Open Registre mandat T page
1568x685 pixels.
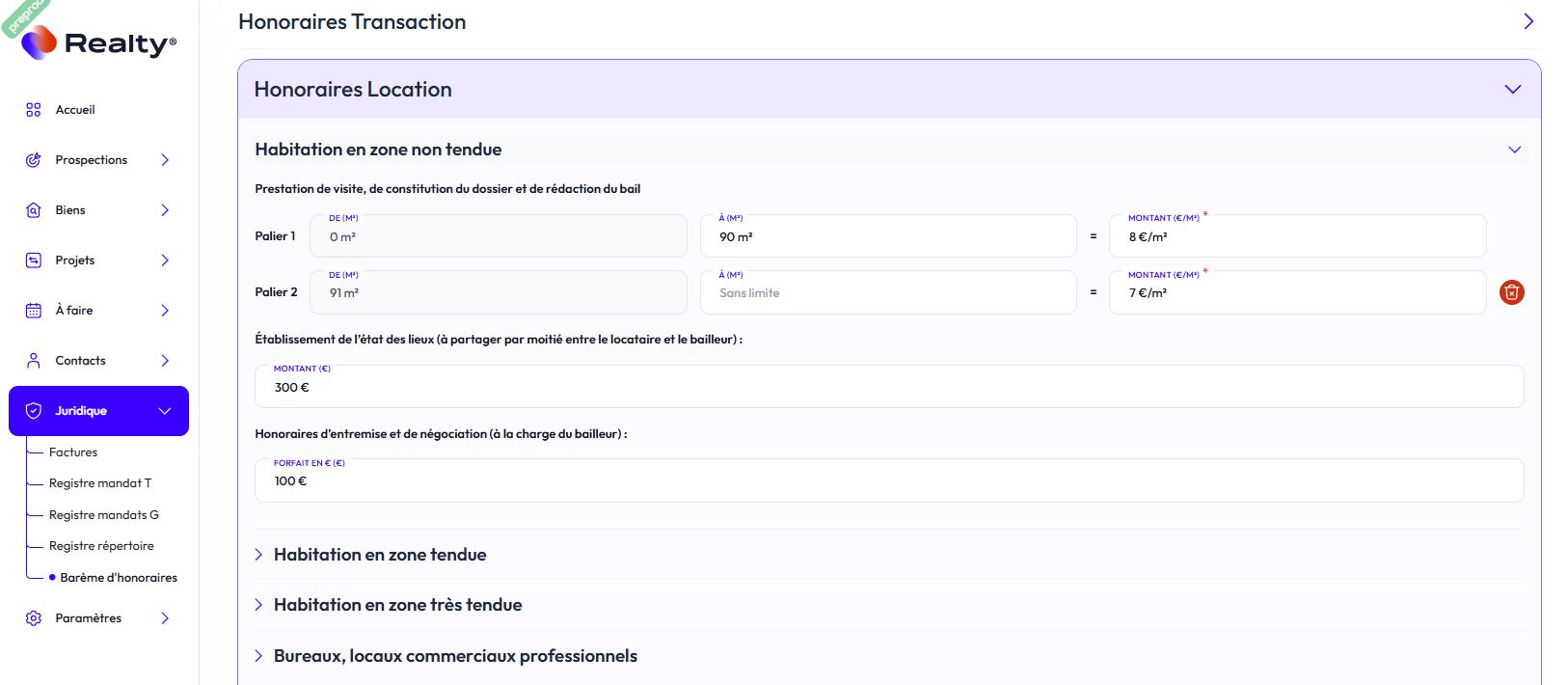pyautogui.click(x=100, y=483)
